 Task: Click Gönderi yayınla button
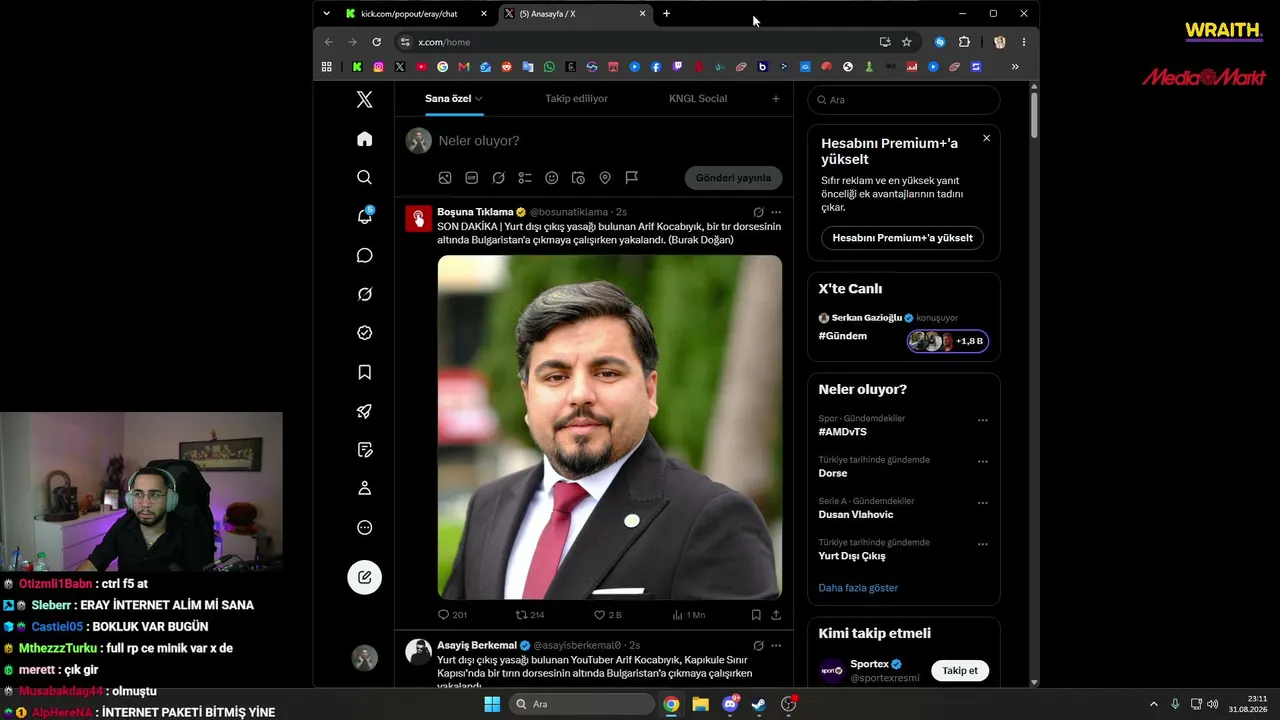click(733, 178)
